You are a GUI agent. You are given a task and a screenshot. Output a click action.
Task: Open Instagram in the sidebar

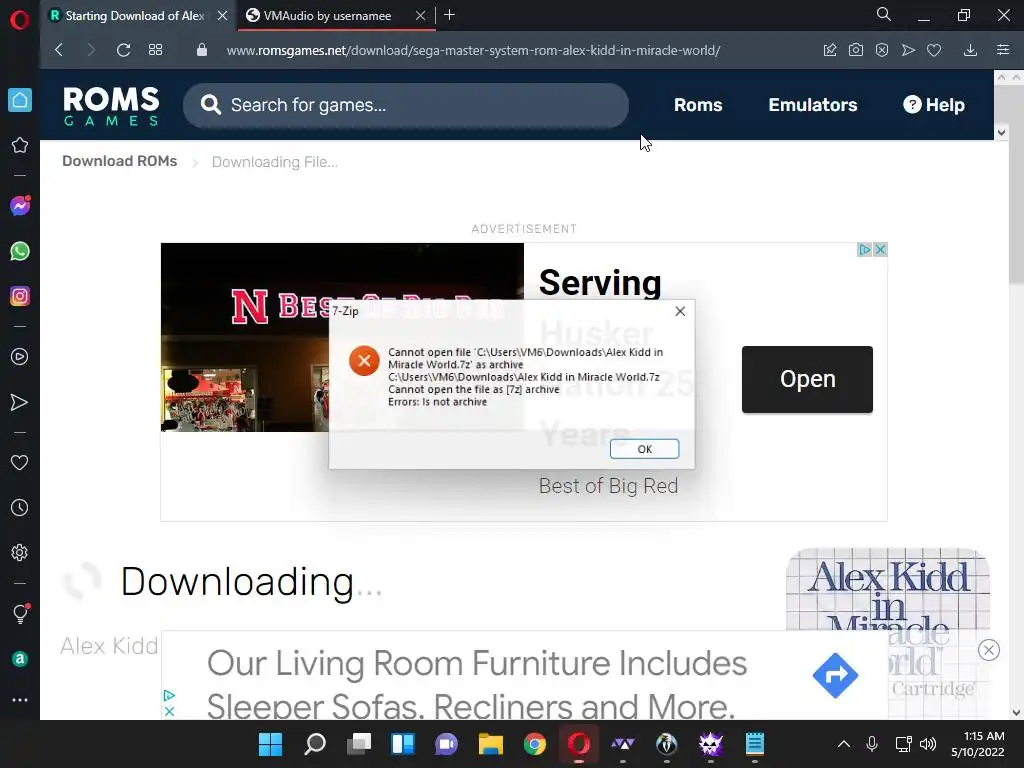click(20, 296)
